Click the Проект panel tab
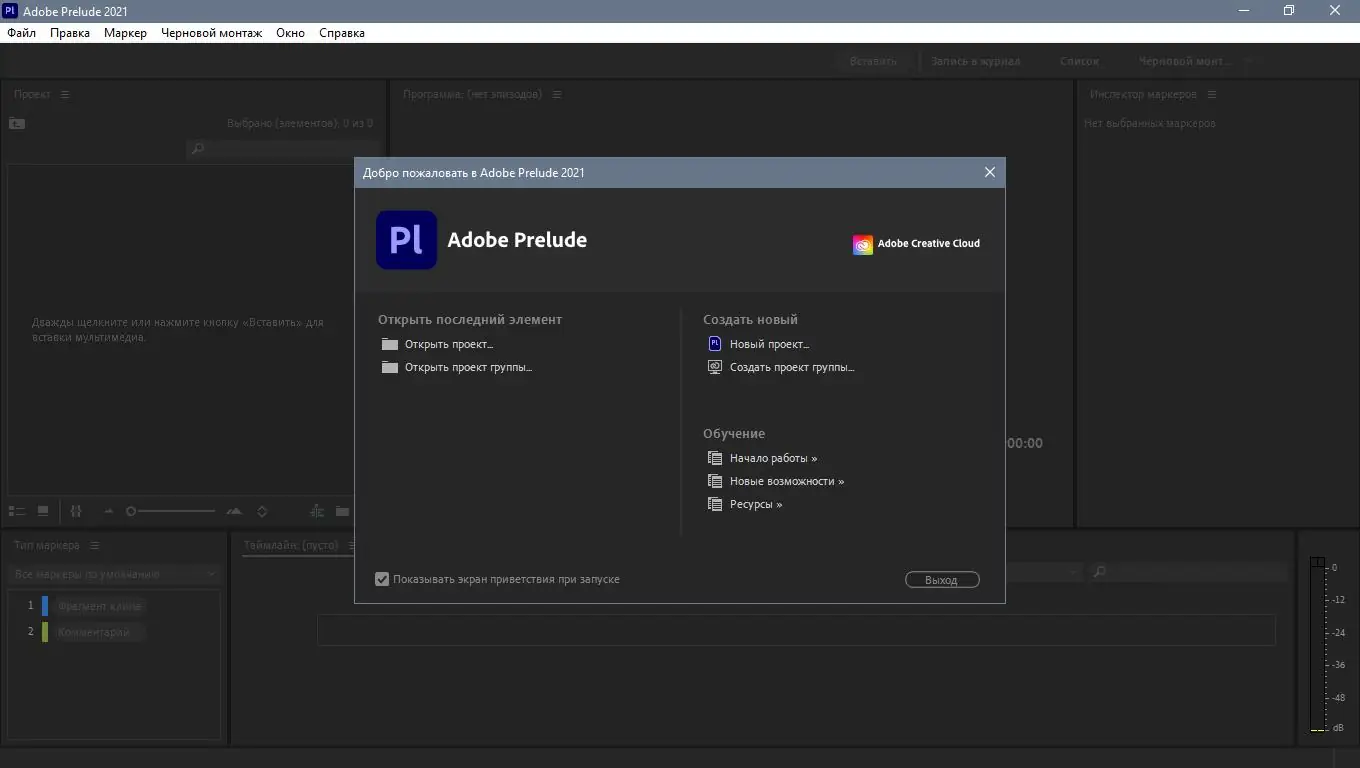Screen dimensions: 1360x768 pyautogui.click(x=32, y=94)
